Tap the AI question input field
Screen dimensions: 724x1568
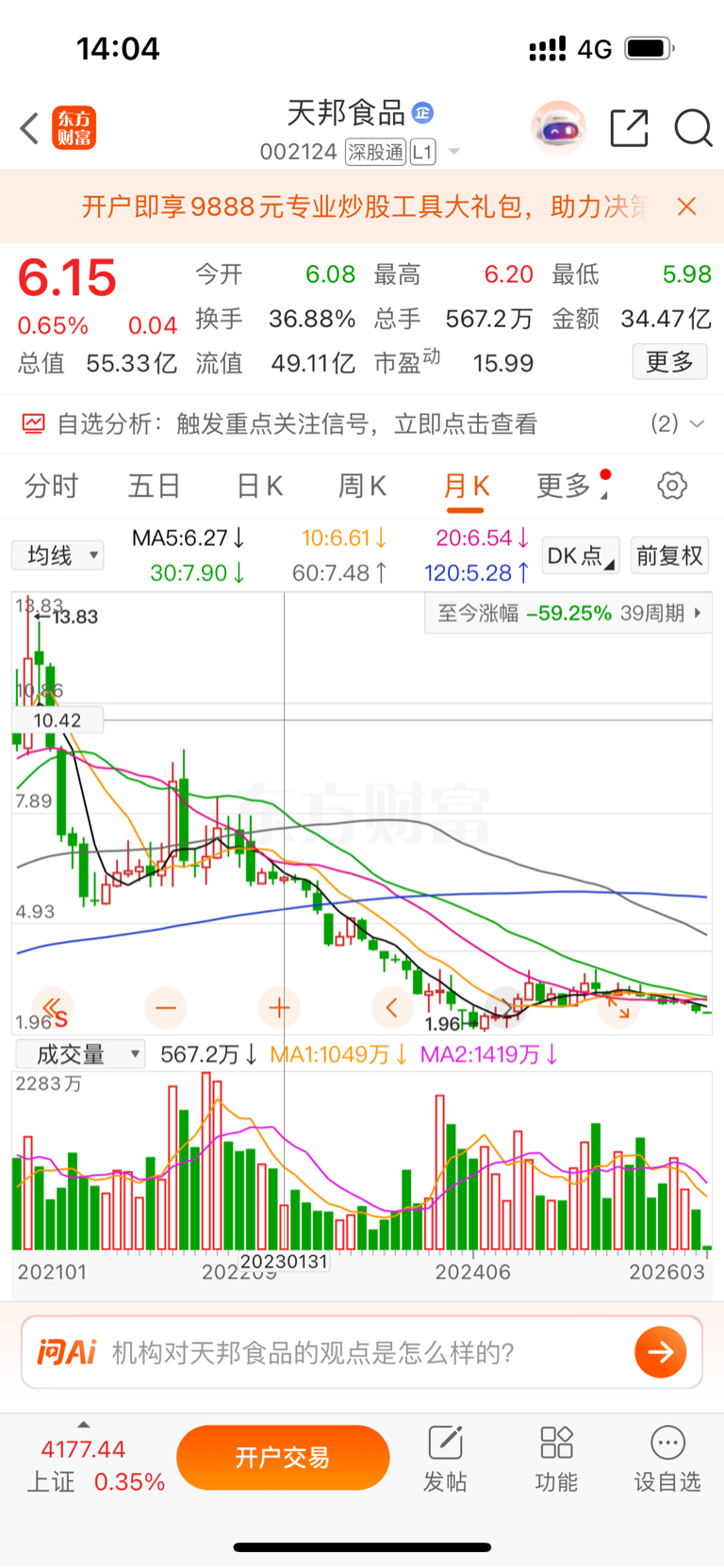(362, 1352)
